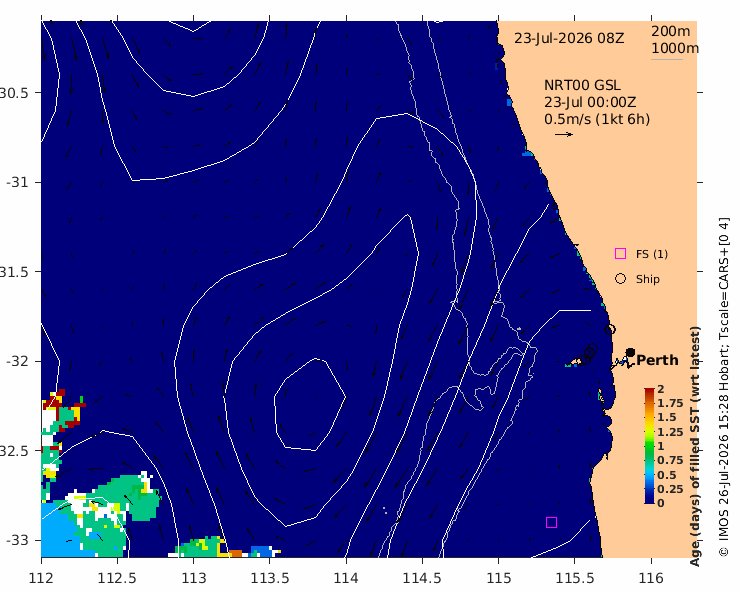This screenshot has height=592, width=740.
Task: Click the Perth city label
Action: pos(657,360)
